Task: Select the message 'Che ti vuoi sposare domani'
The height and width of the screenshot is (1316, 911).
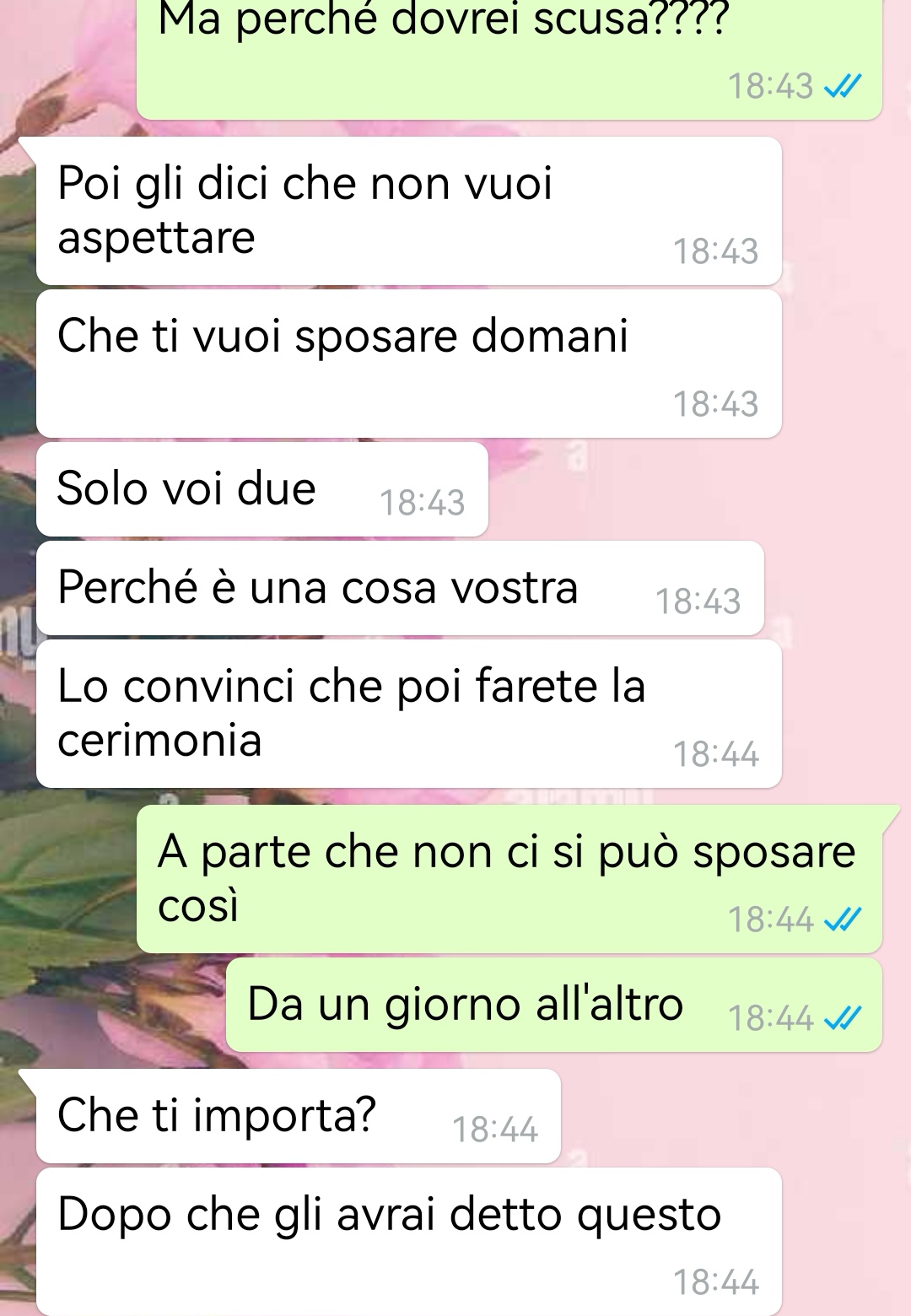Action: (409, 364)
